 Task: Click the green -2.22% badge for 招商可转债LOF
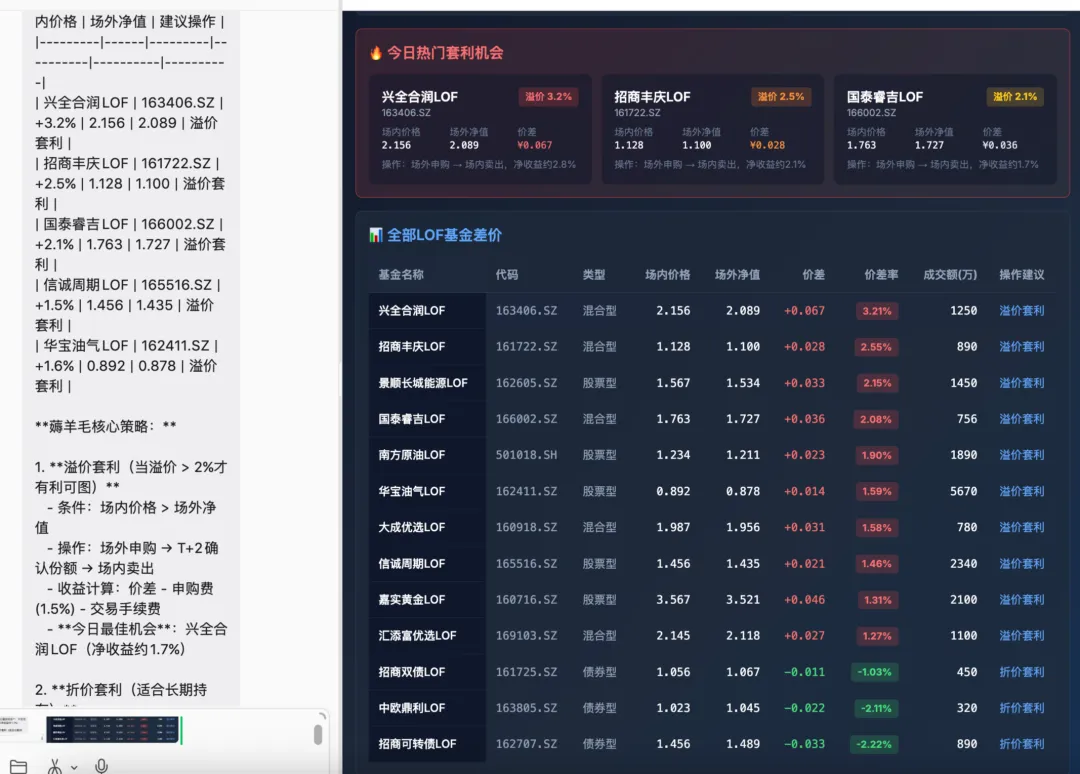pyautogui.click(x=874, y=744)
